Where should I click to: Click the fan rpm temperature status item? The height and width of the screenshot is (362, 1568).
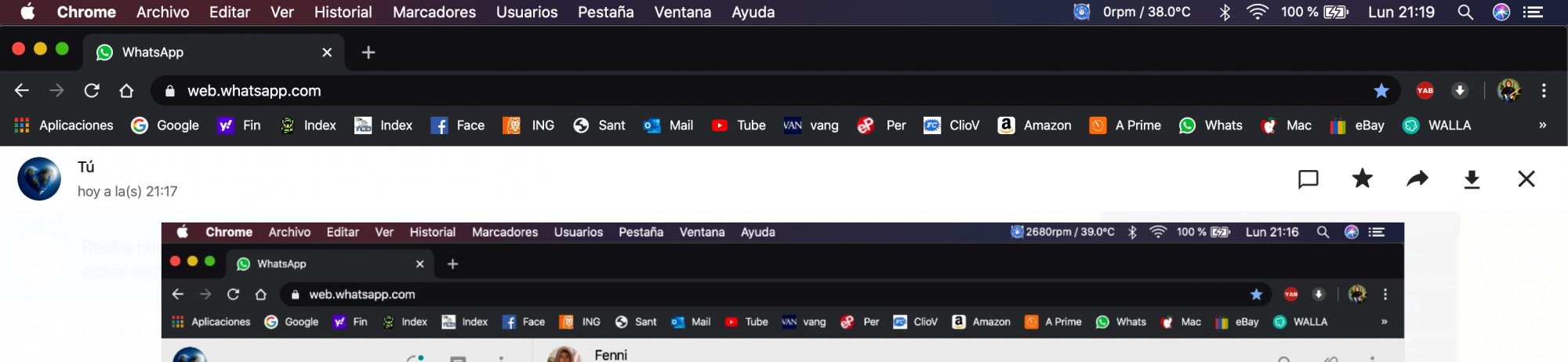pos(1132,12)
